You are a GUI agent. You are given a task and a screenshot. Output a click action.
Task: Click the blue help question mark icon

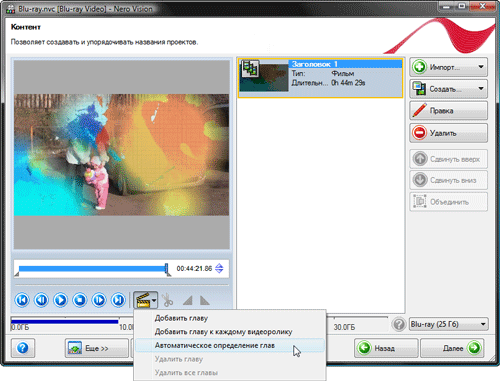23,348
